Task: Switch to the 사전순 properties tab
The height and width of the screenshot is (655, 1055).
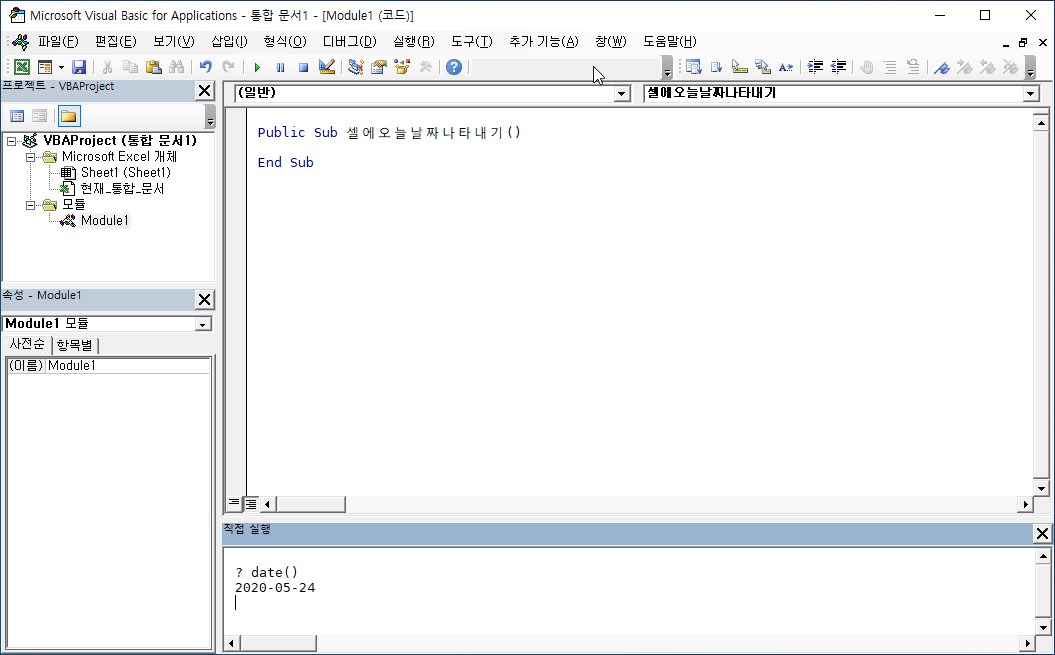Action: (x=27, y=344)
